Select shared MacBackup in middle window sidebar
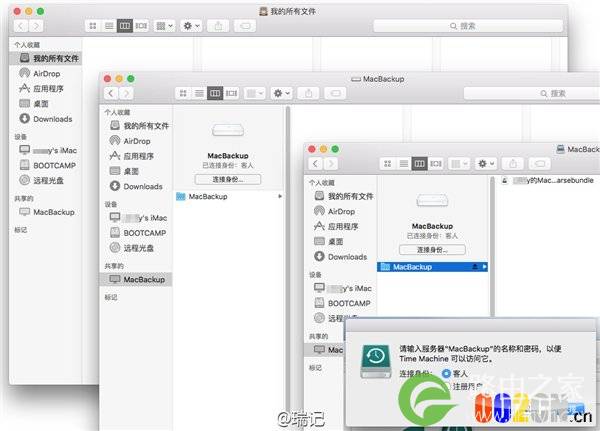Viewport: 600px width, 431px height. pyautogui.click(x=136, y=279)
